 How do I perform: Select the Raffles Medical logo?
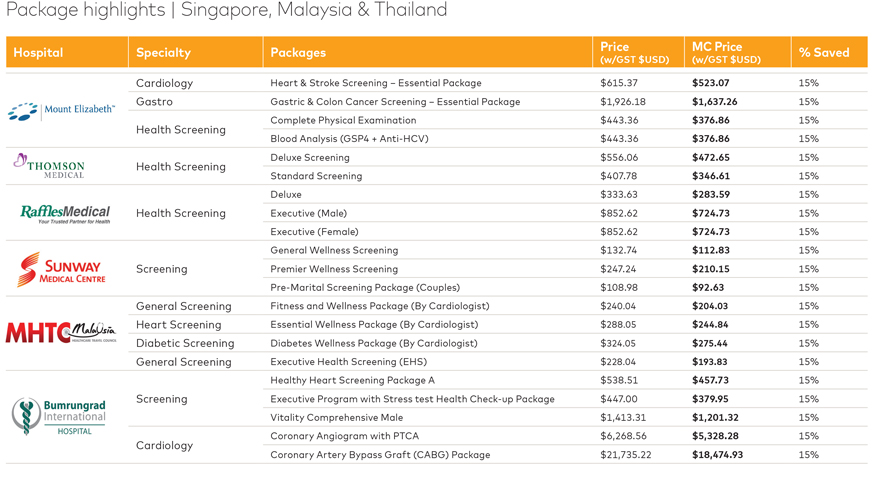point(65,213)
